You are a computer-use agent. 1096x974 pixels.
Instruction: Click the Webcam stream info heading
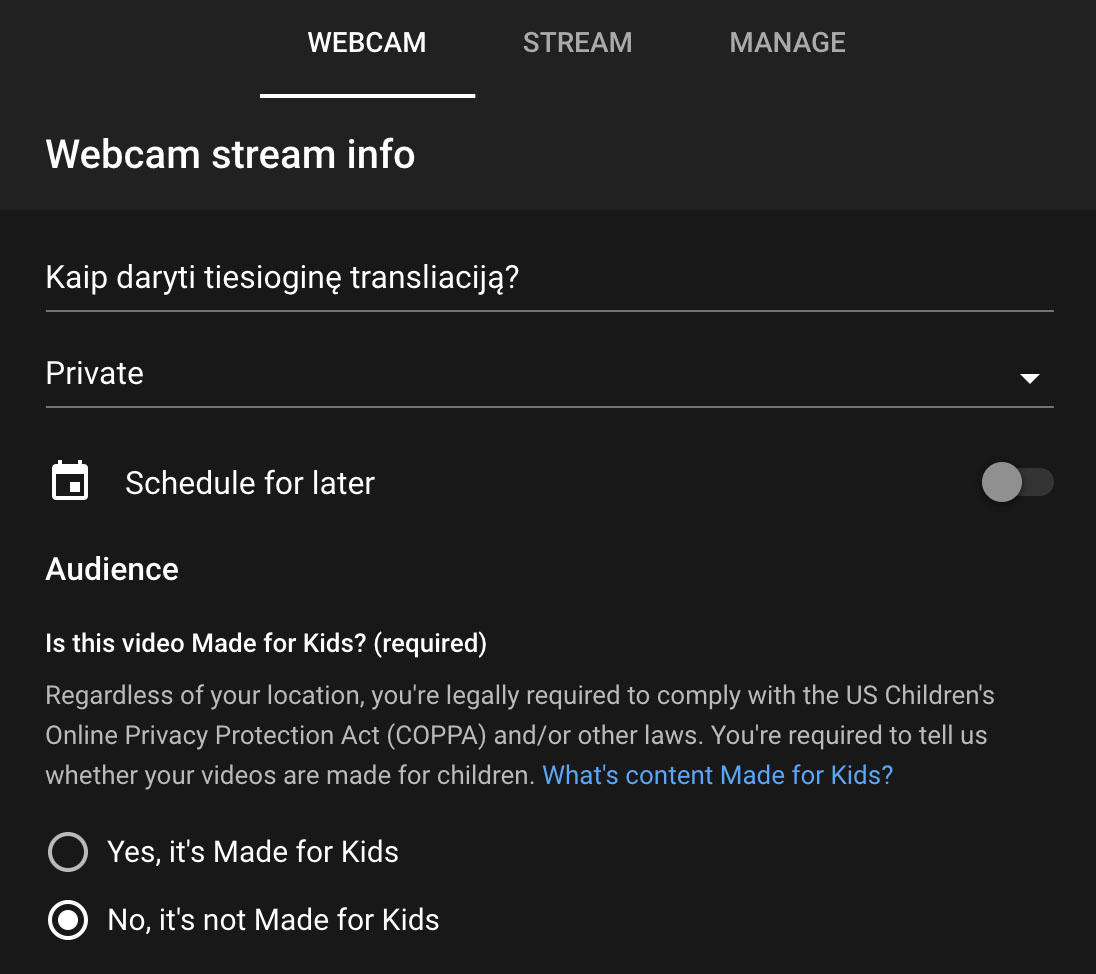coord(230,154)
